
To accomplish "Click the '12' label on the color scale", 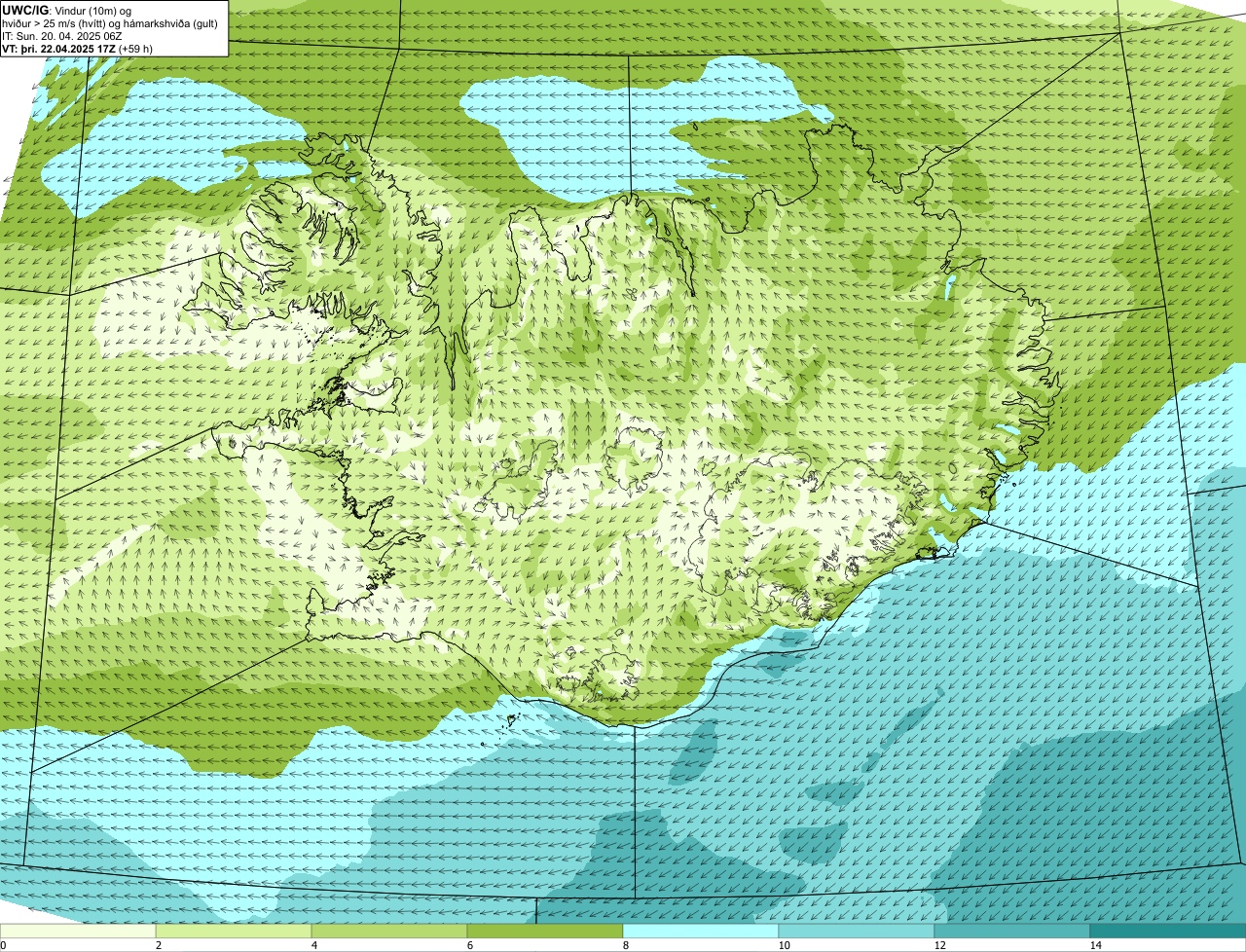I will [x=939, y=945].
